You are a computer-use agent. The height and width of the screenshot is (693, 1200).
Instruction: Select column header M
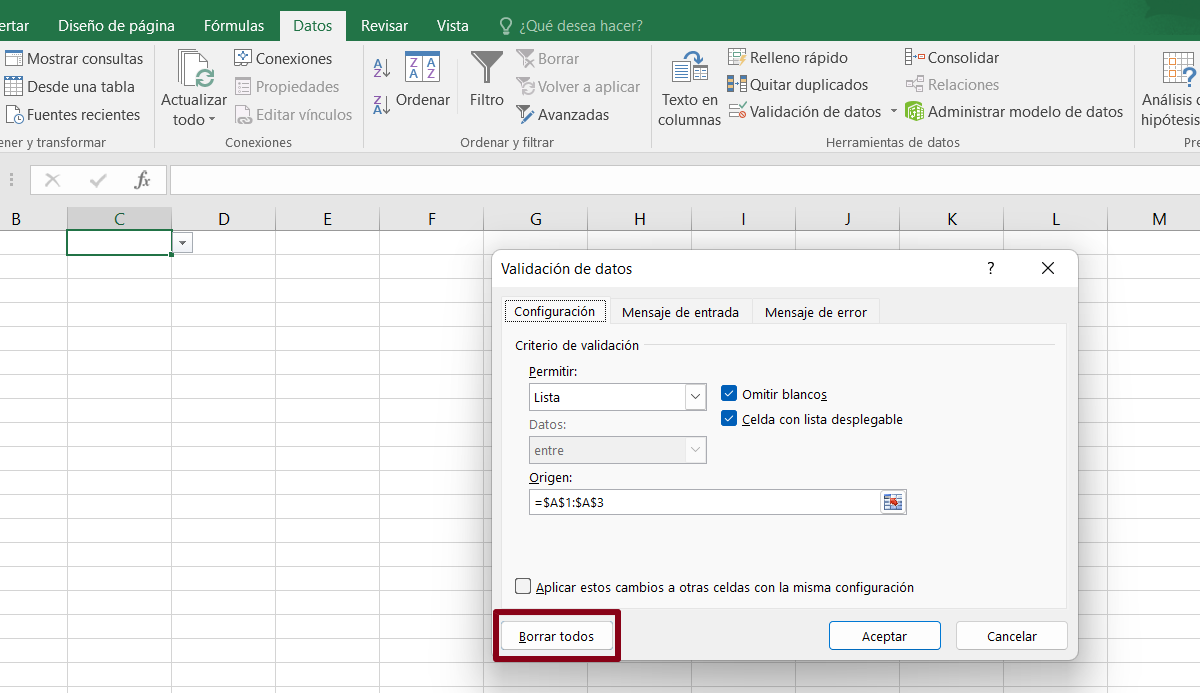1158,219
